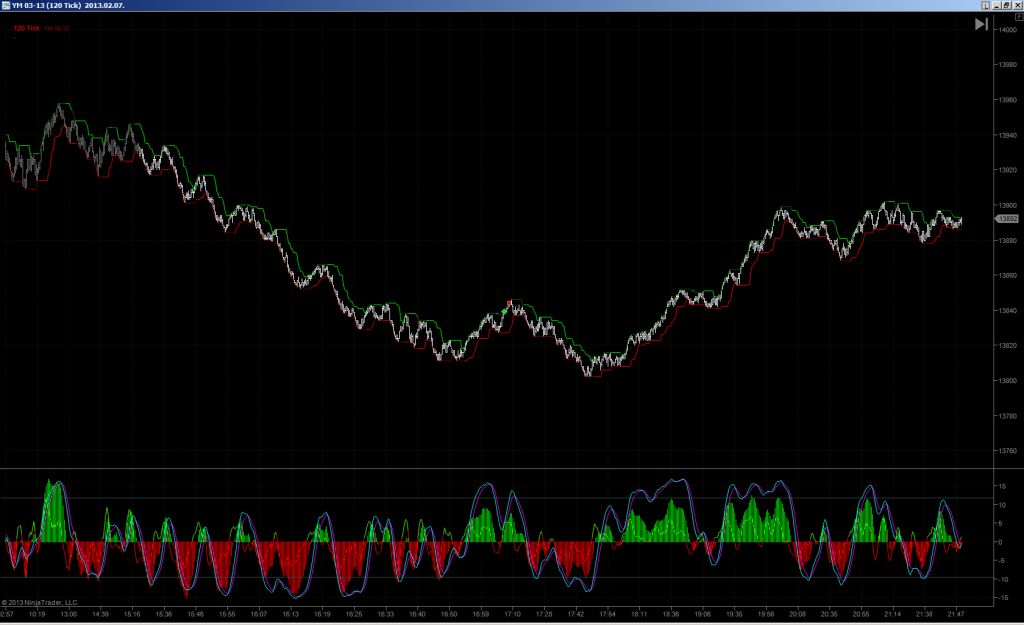Click the indicator scale value -15
The height and width of the screenshot is (625, 1024).
click(x=1002, y=598)
